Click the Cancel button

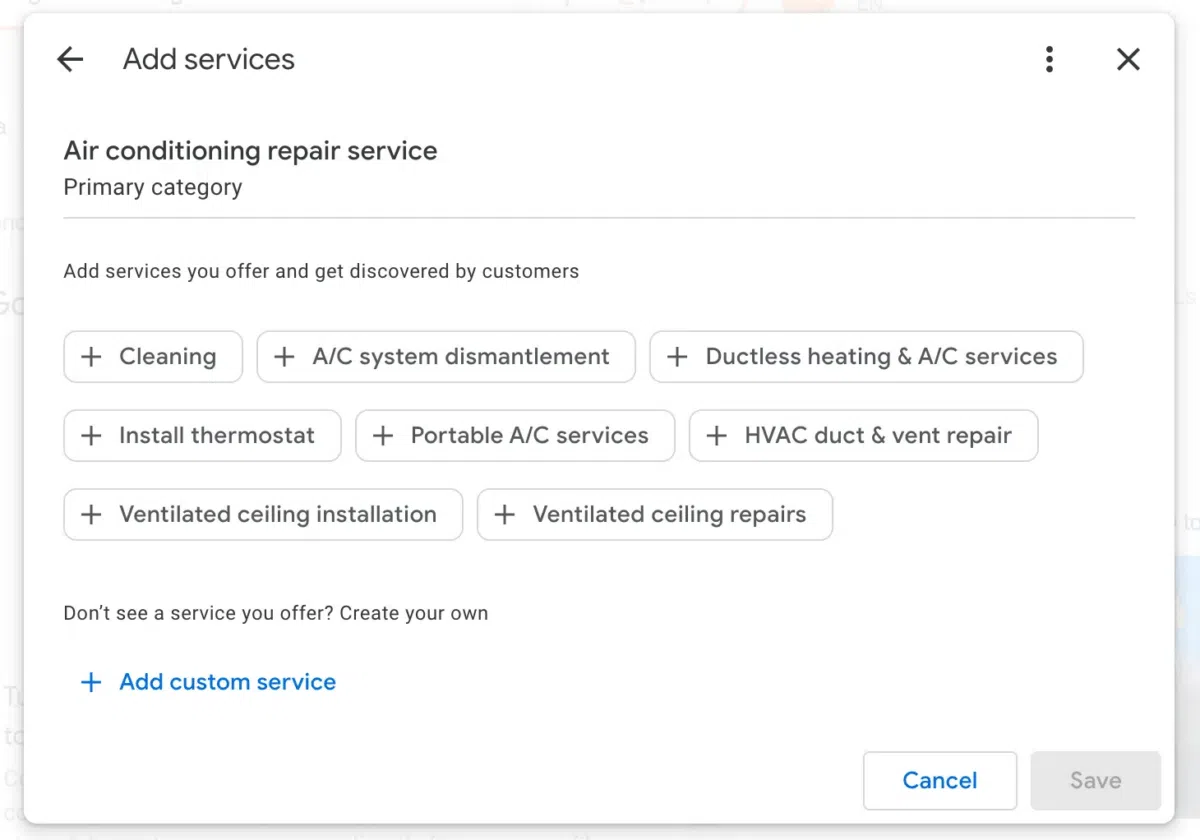pyautogui.click(x=939, y=780)
